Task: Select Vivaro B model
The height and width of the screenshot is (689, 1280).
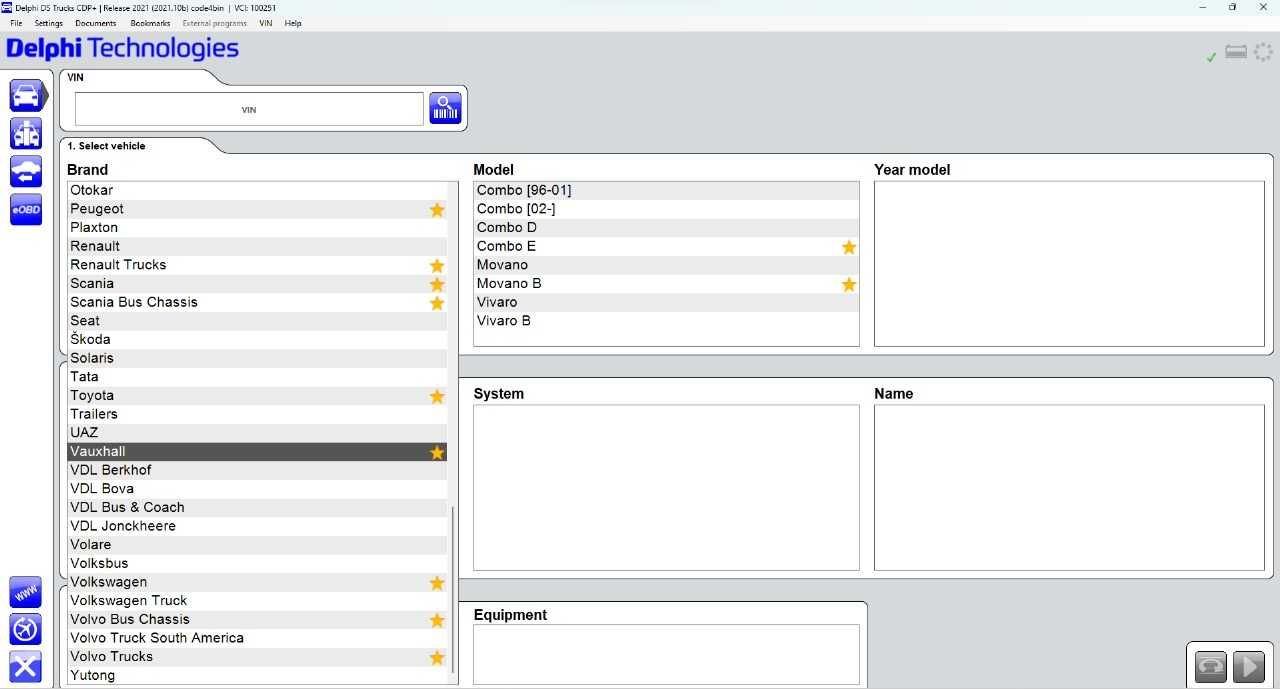Action: point(666,321)
